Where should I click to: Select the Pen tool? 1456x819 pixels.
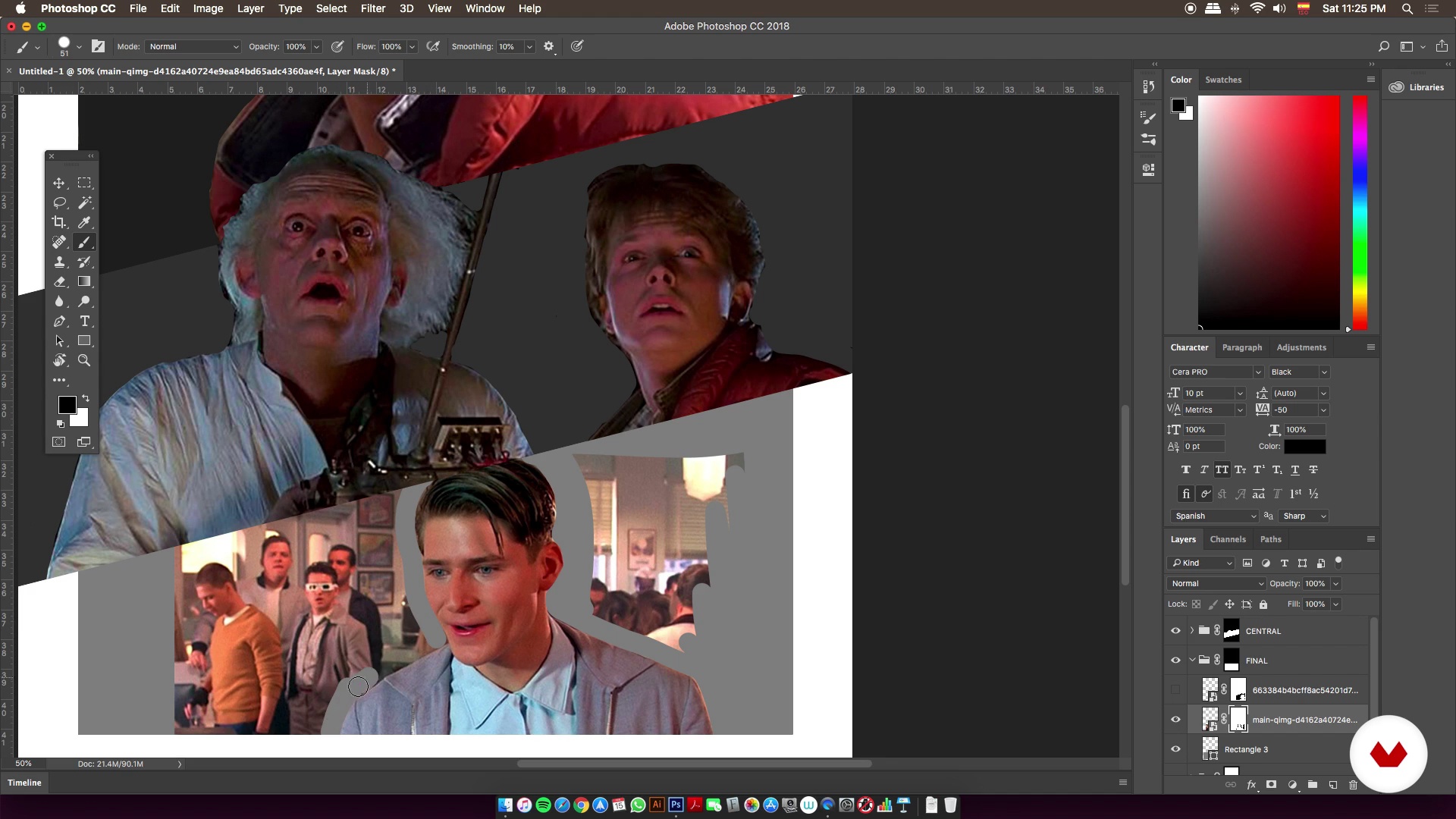point(59,321)
